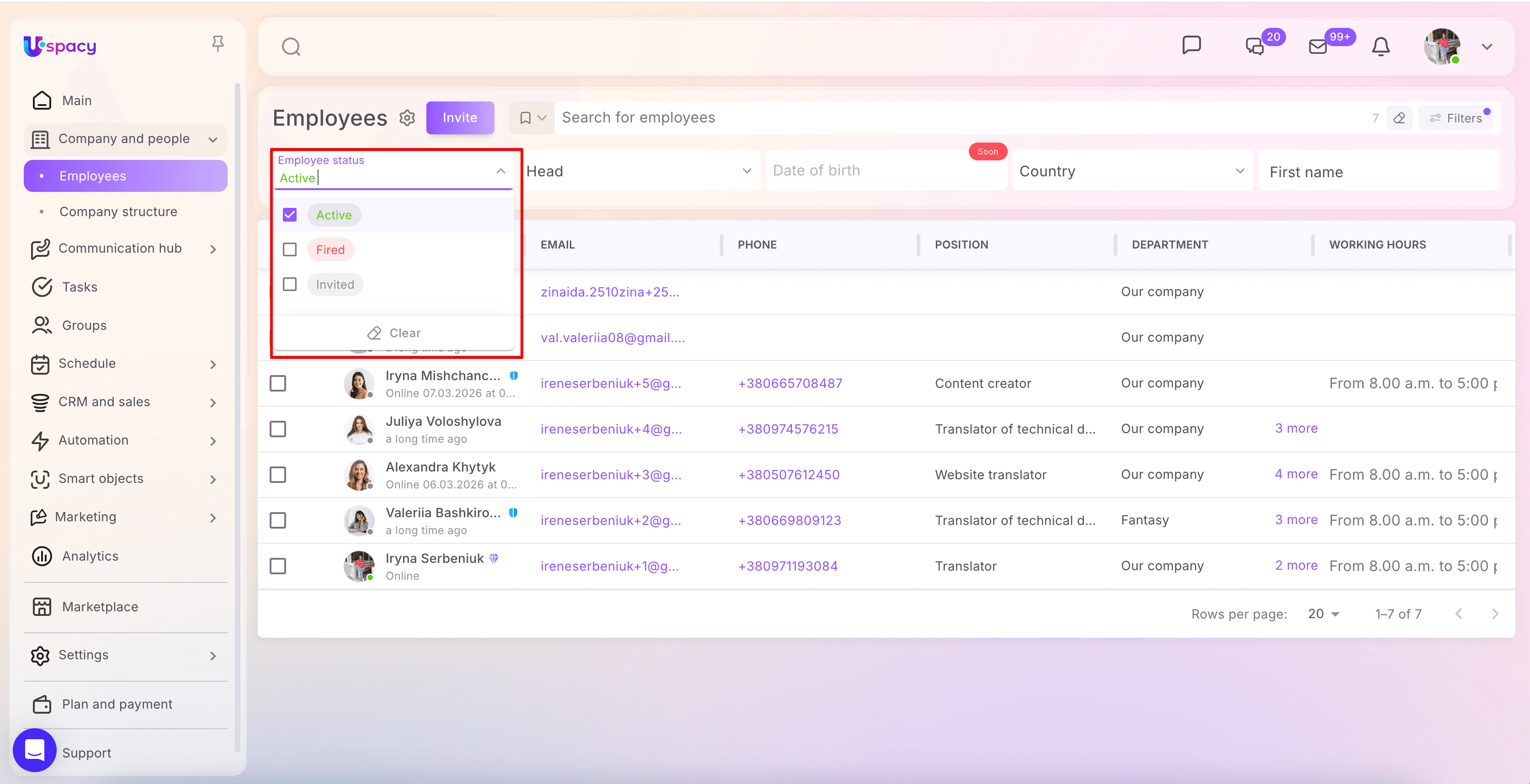Open the Country filter dropdown
The height and width of the screenshot is (784, 1530).
[1132, 171]
